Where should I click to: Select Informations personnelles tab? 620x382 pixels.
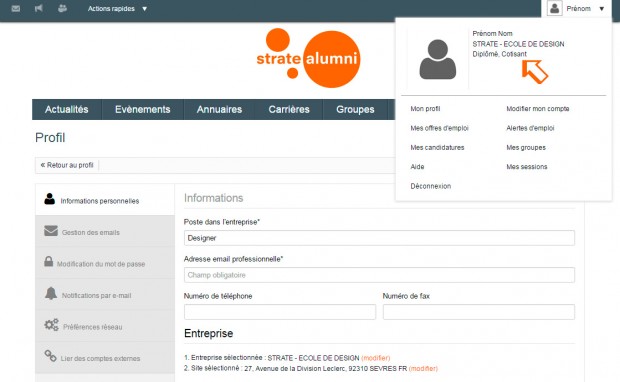[105, 199]
